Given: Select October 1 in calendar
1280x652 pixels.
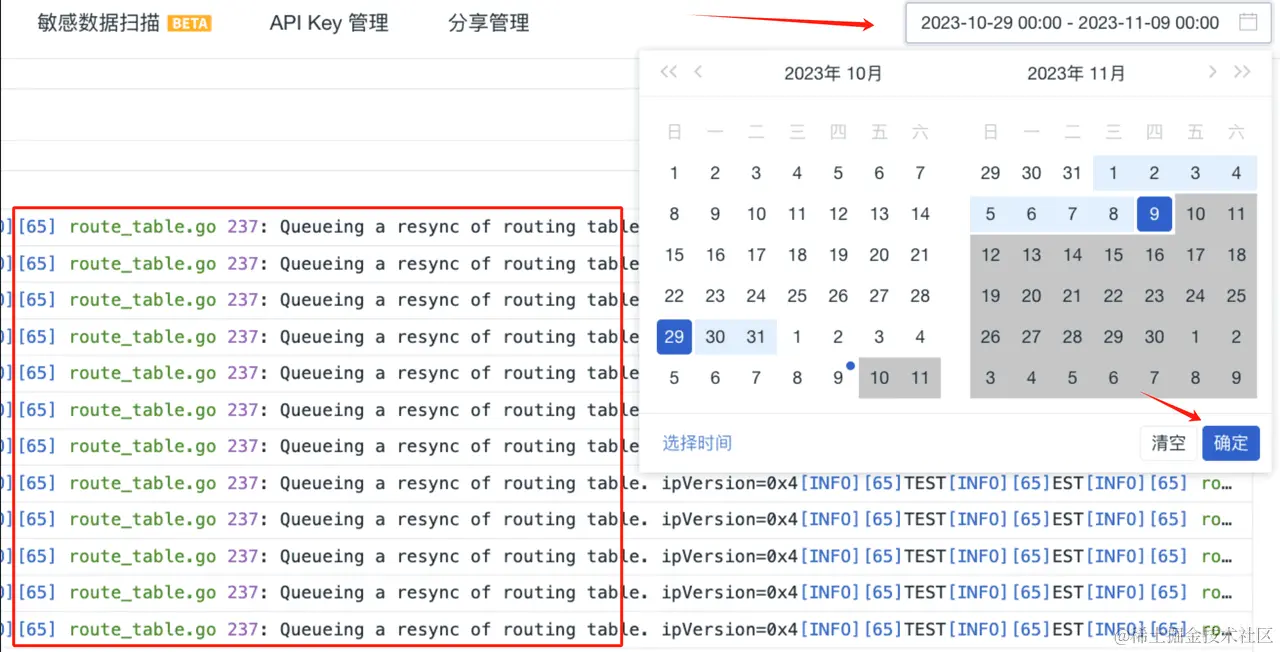Looking at the screenshot, I should tap(674, 173).
